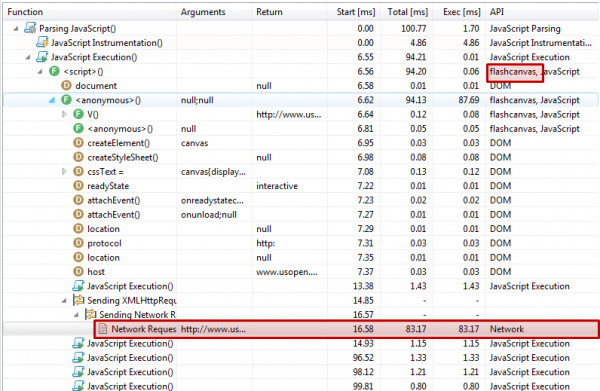This screenshot has width=600, height=391.
Task: Click the D icon beside document
Action: (x=67, y=85)
